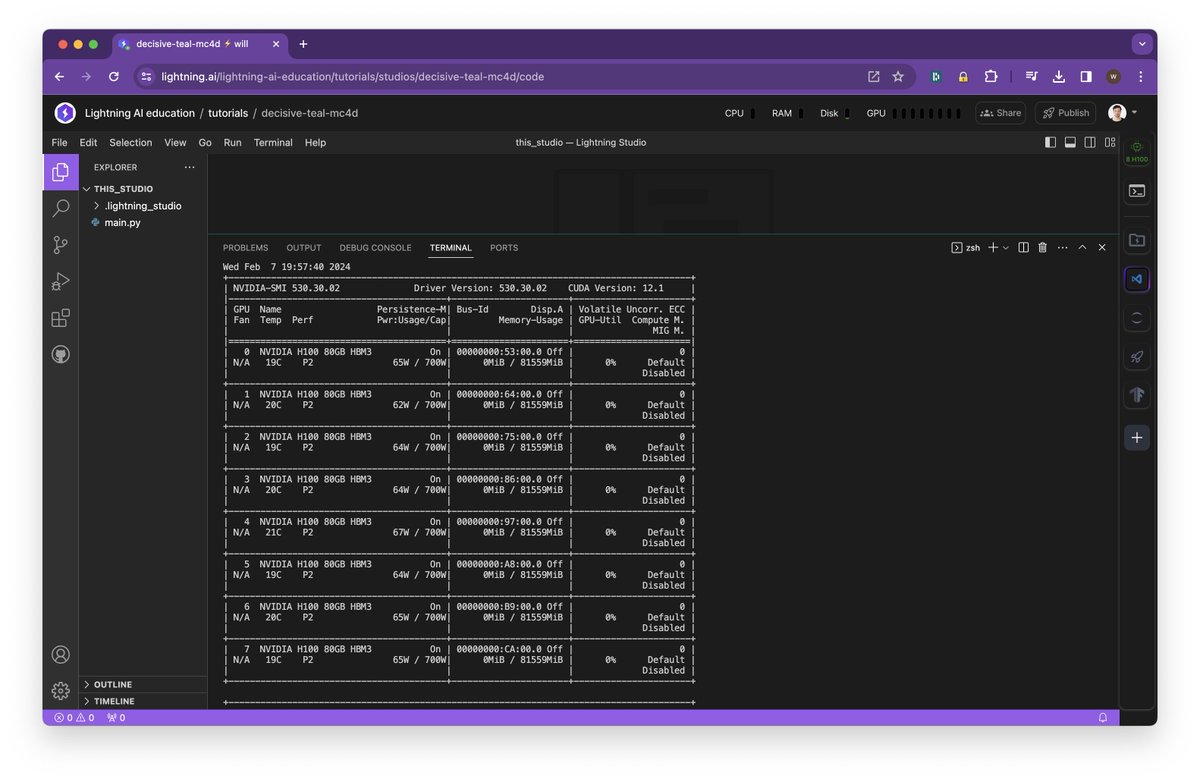Click the Publish button
The width and height of the screenshot is (1200, 782).
tap(1066, 113)
